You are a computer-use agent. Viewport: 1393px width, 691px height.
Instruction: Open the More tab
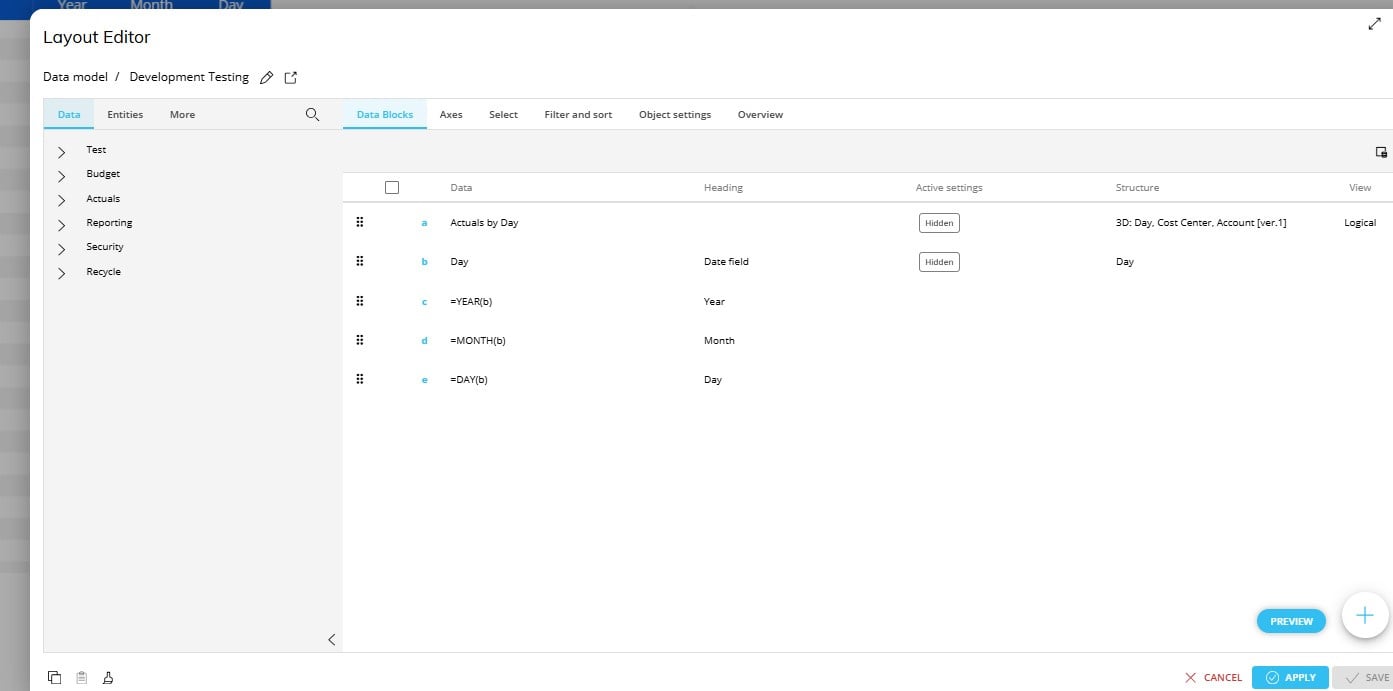click(x=182, y=115)
